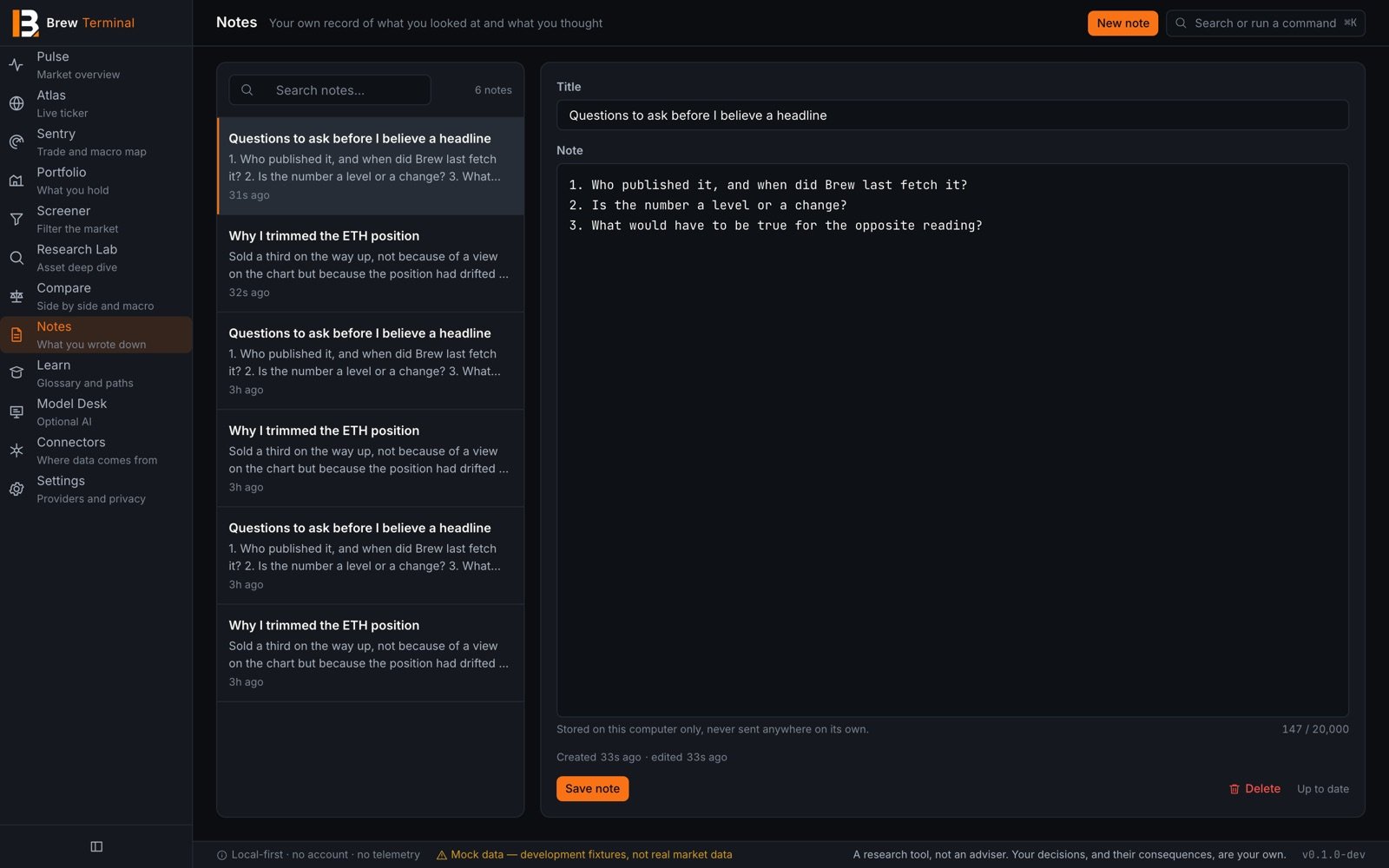This screenshot has width=1389, height=868.
Task: Open the Screener funnel icon
Action: pos(16,220)
